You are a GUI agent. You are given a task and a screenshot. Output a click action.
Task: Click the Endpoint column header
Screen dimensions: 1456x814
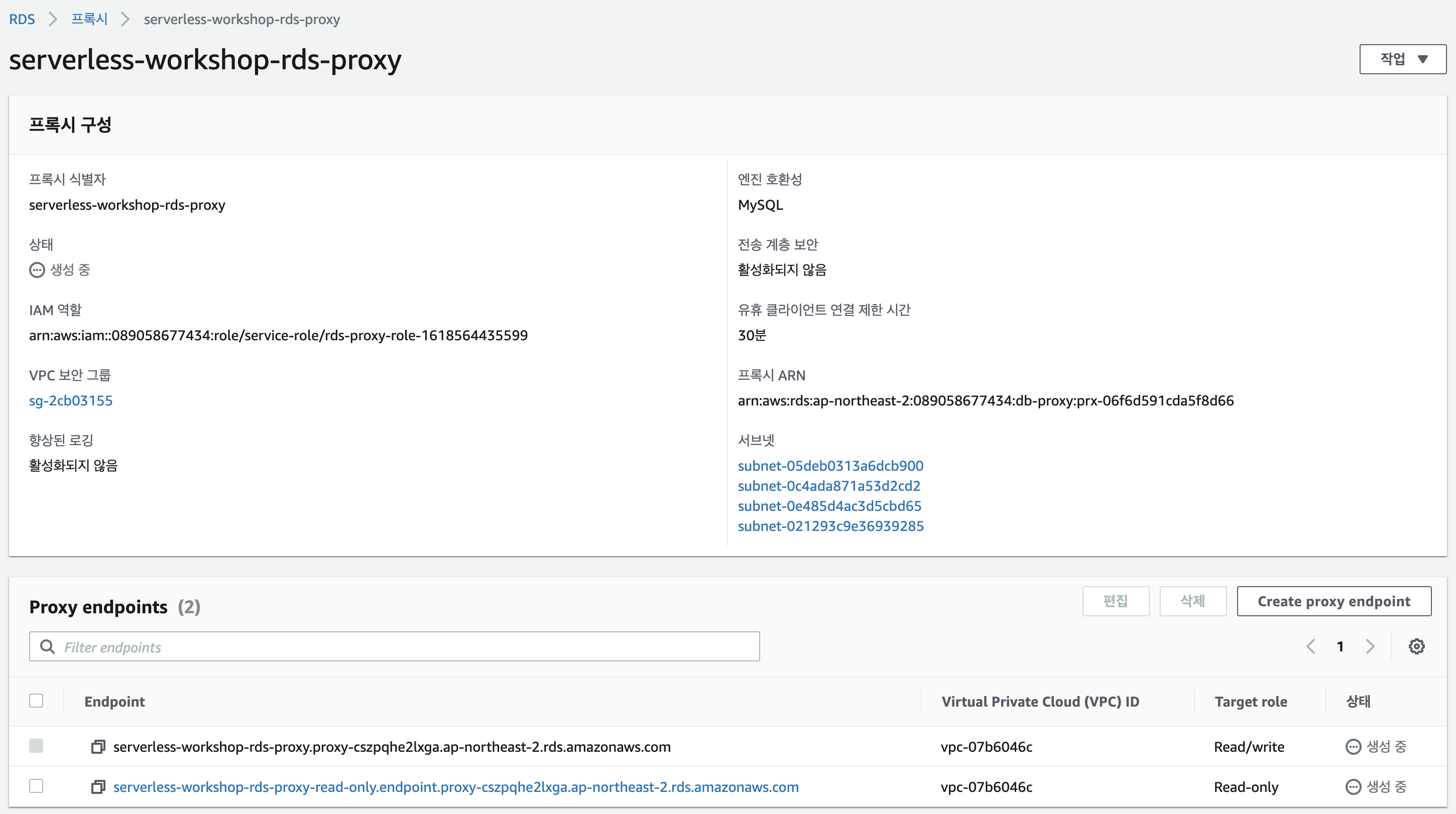115,702
